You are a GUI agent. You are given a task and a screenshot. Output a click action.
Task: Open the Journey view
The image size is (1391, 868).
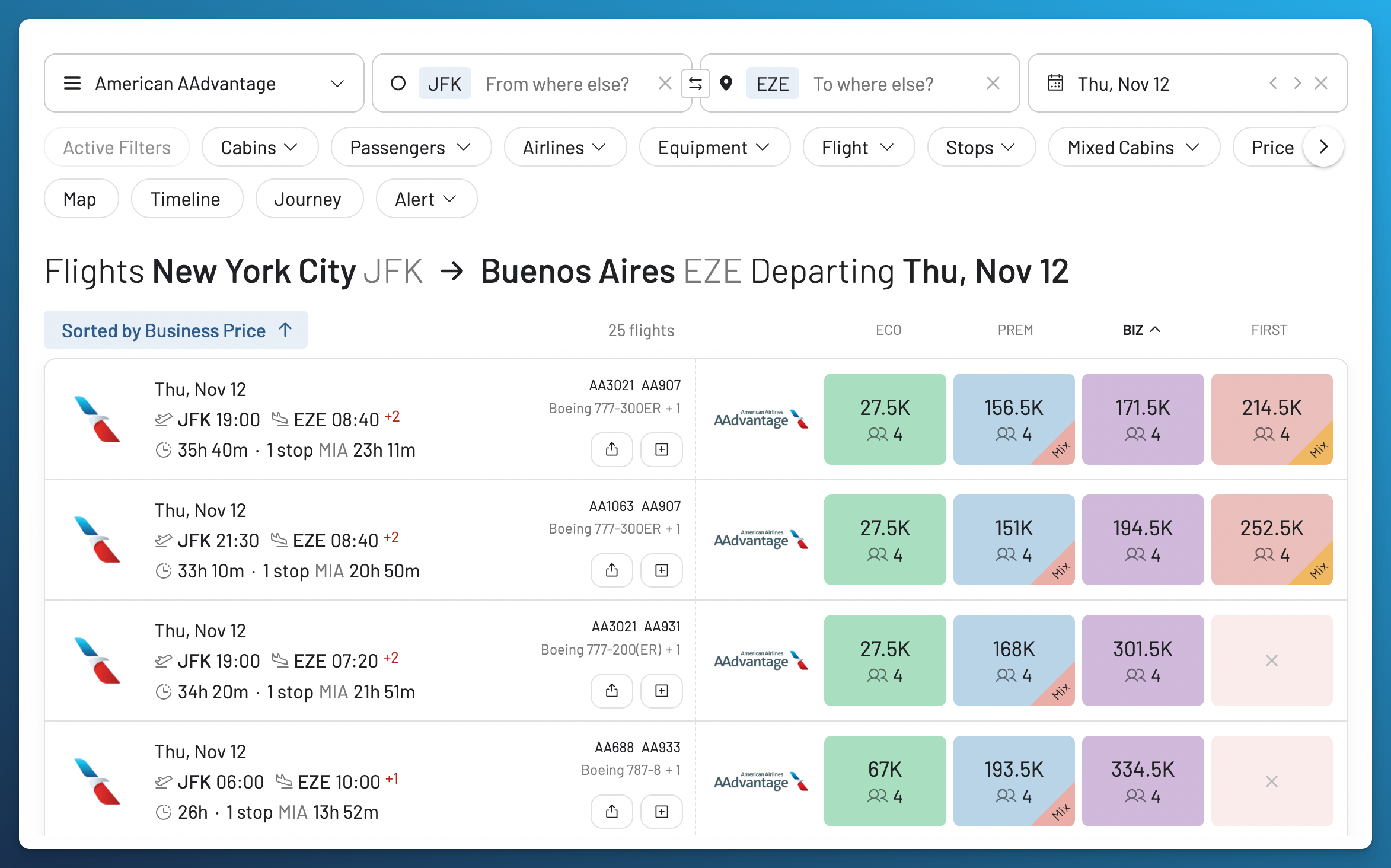click(309, 199)
